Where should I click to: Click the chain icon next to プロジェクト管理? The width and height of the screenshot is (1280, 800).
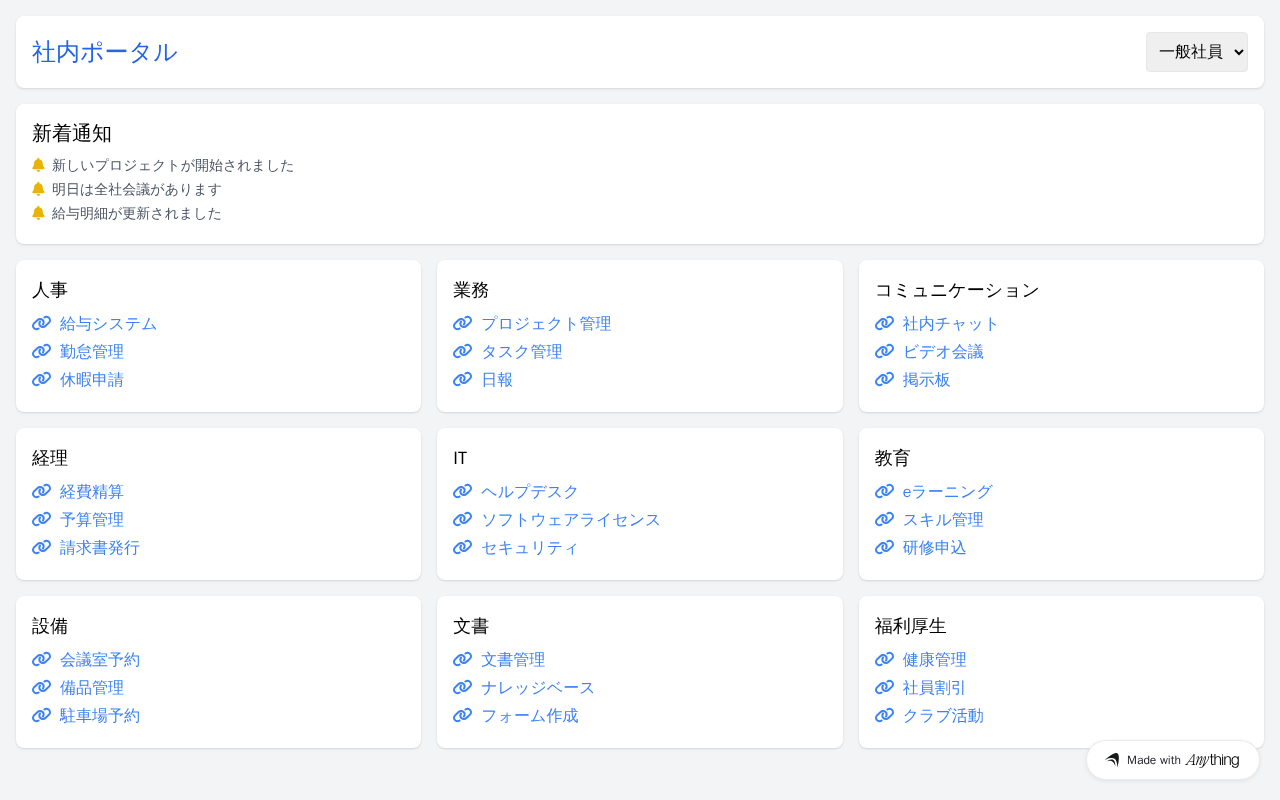(462, 323)
